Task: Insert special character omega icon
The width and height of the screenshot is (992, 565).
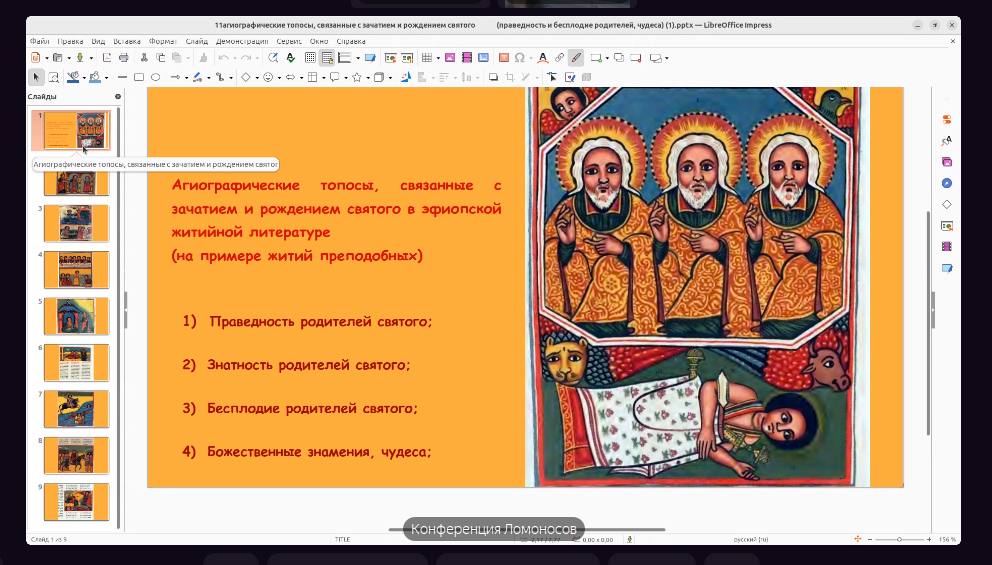Action: coord(519,58)
